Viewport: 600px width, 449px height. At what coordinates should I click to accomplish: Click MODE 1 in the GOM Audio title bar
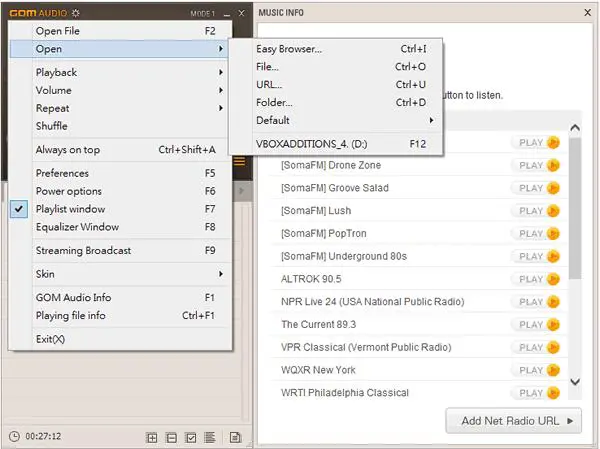pyautogui.click(x=203, y=14)
